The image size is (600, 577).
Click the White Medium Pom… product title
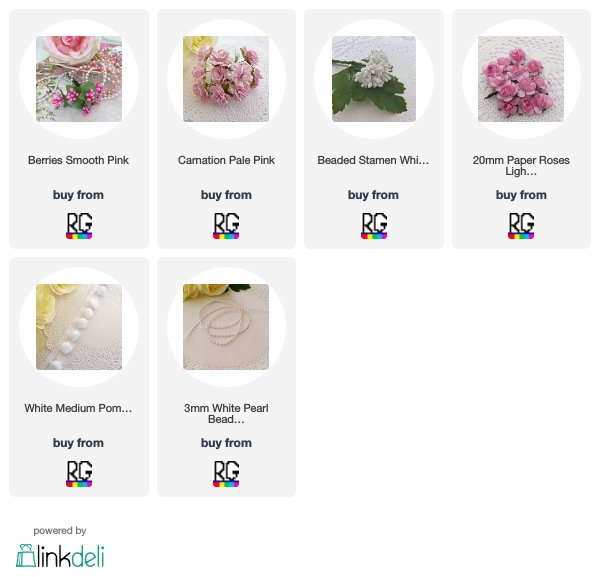78,408
